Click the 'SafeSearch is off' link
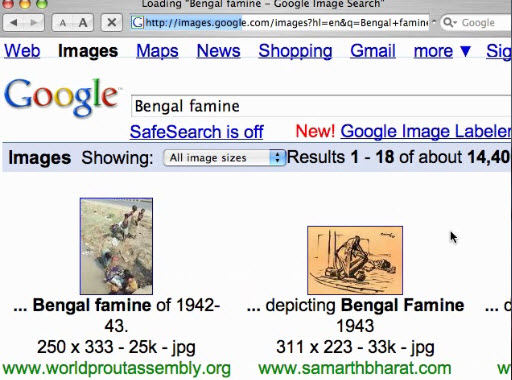This screenshot has height=380, width=512. click(197, 132)
